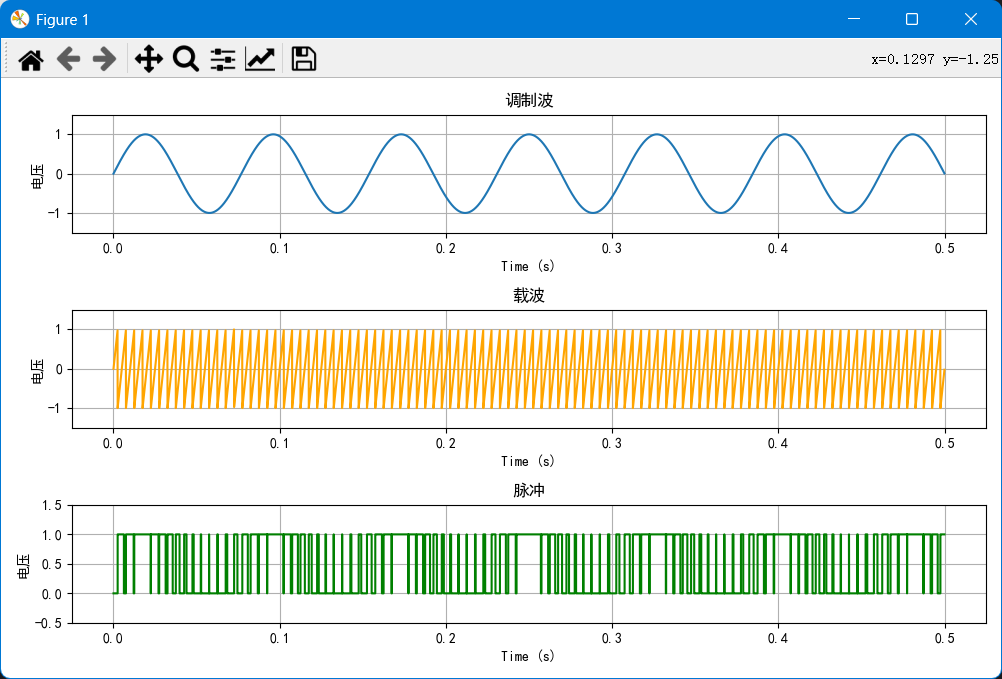Click inside the blue sine wave plot

528,174
